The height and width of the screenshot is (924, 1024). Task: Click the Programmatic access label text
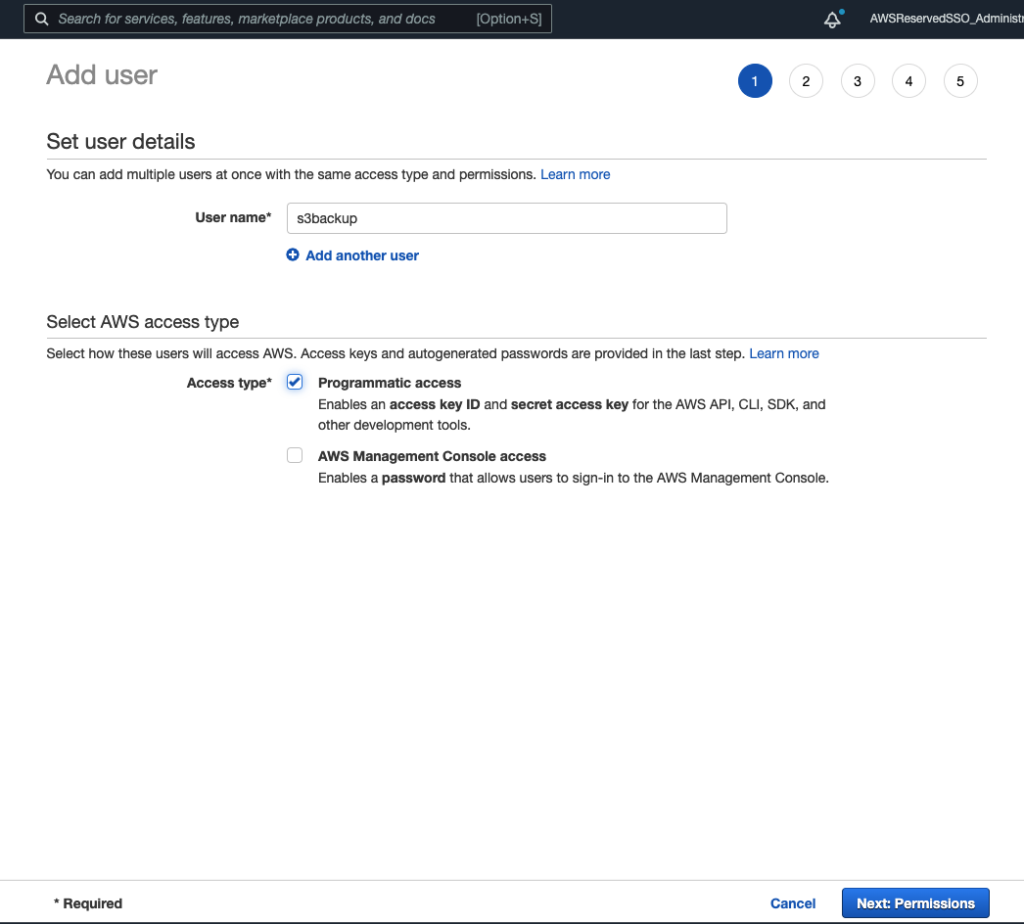click(389, 383)
